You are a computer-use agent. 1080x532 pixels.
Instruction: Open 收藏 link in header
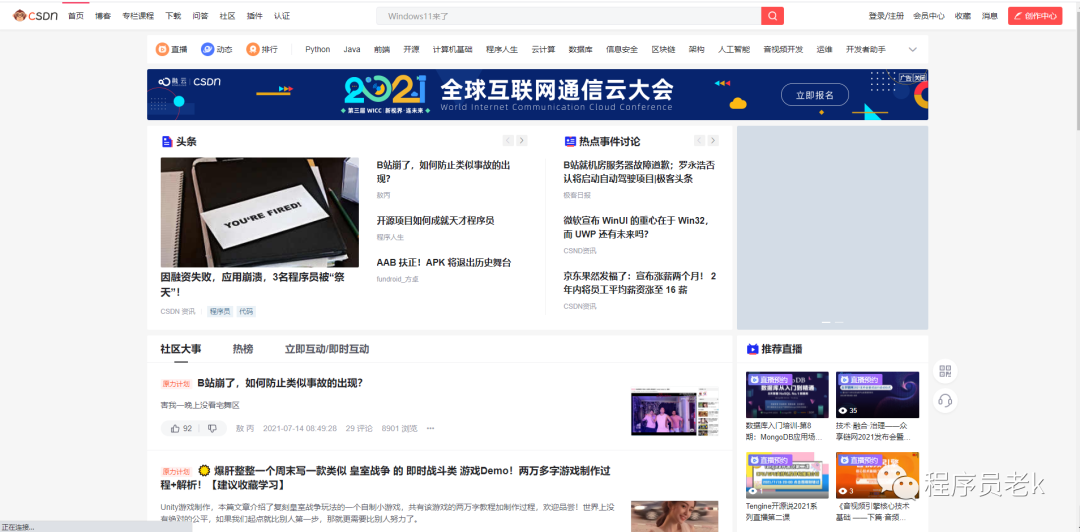[963, 16]
